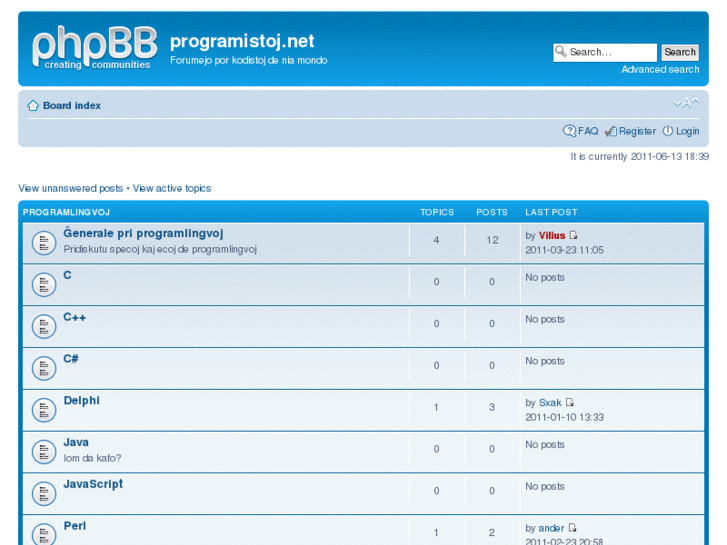727x545 pixels.
Task: Click the LAST POST column header
Action: 551,212
